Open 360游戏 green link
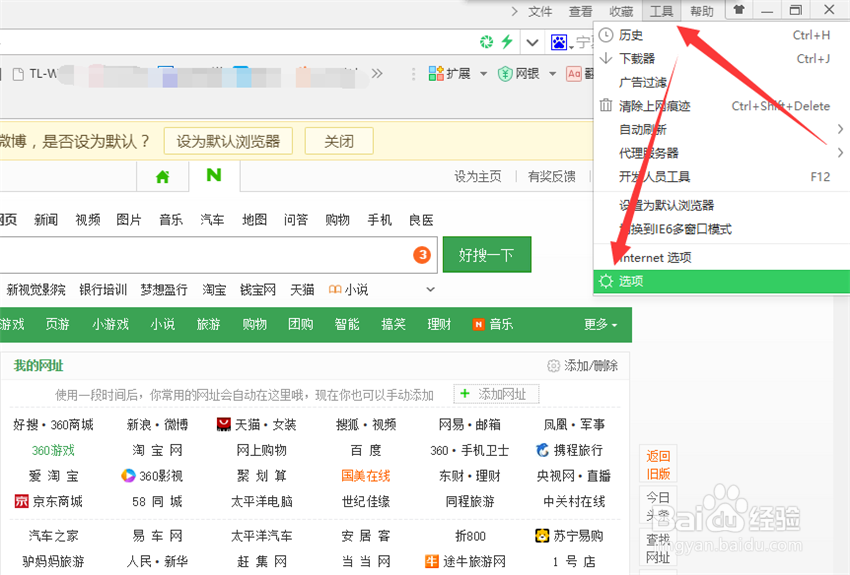Screen dimensions: 850x575 tap(53, 450)
